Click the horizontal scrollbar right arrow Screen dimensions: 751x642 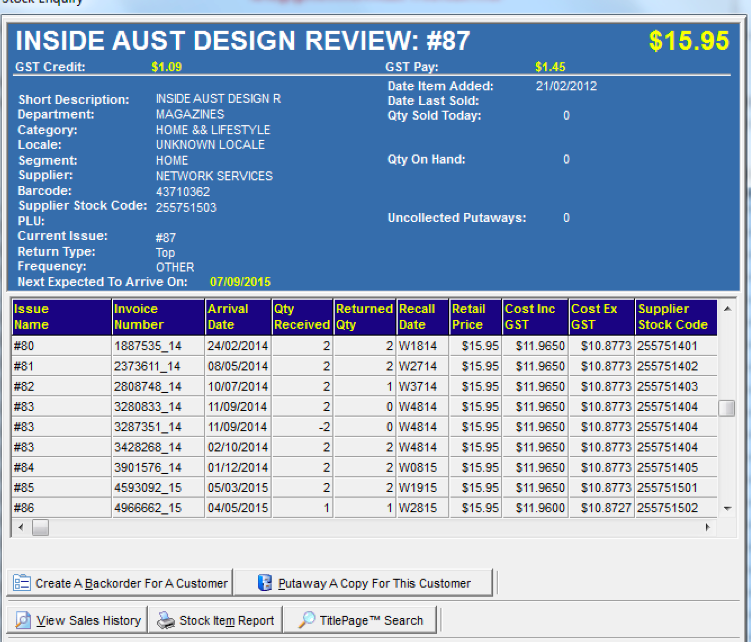coord(709,527)
